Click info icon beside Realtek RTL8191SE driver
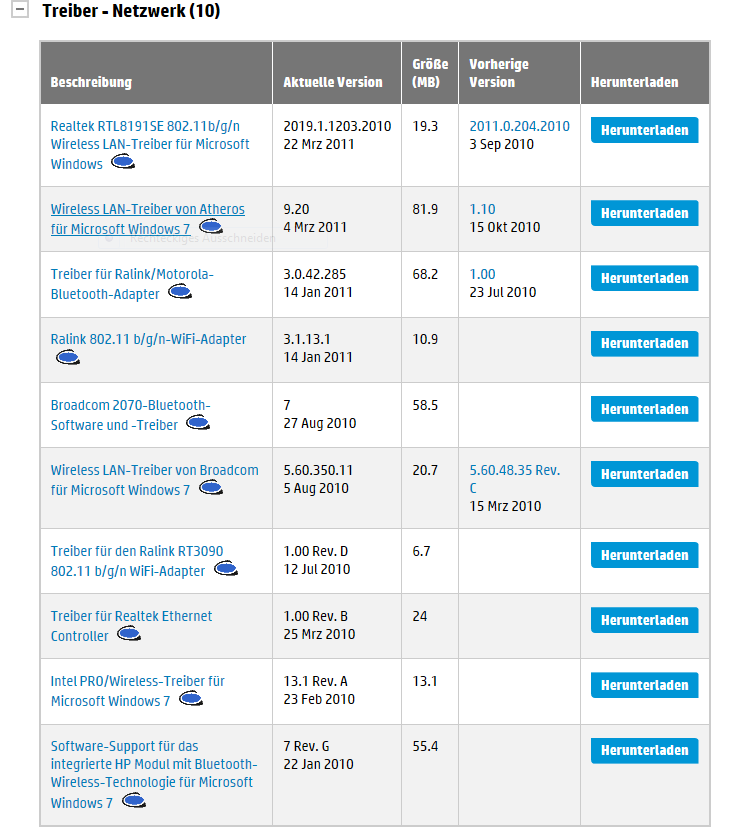 pos(123,162)
